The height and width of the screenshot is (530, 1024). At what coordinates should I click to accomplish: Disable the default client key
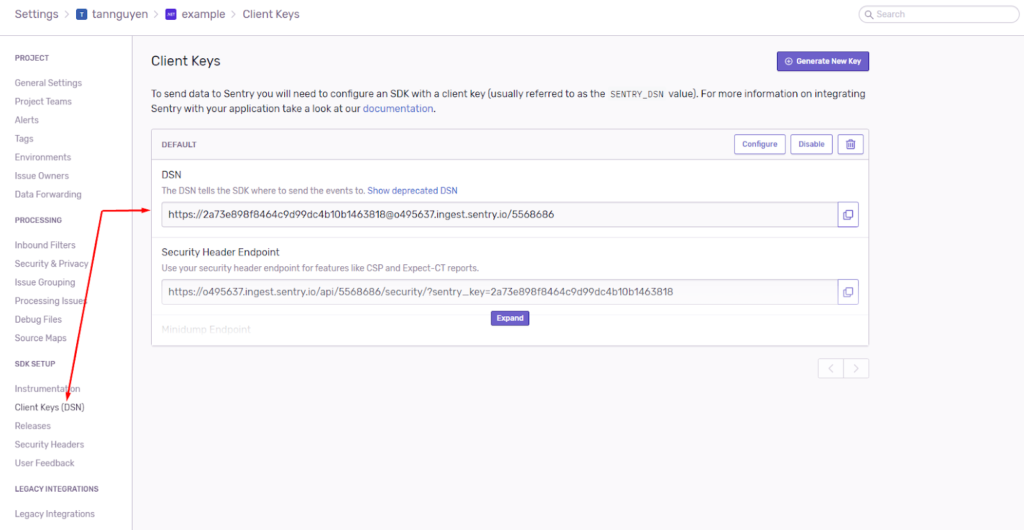[x=811, y=144]
